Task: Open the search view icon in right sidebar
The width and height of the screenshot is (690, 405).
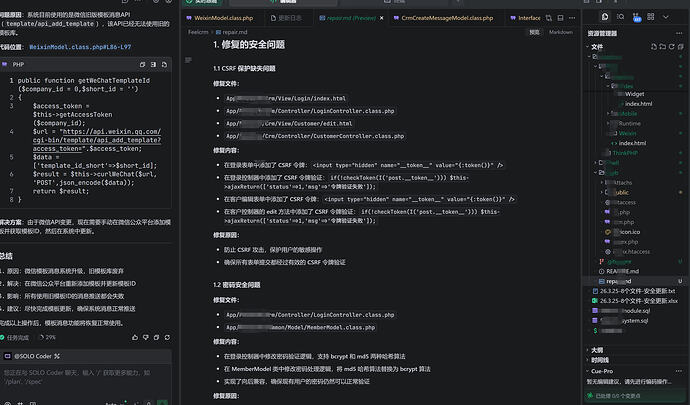Action: (620, 17)
